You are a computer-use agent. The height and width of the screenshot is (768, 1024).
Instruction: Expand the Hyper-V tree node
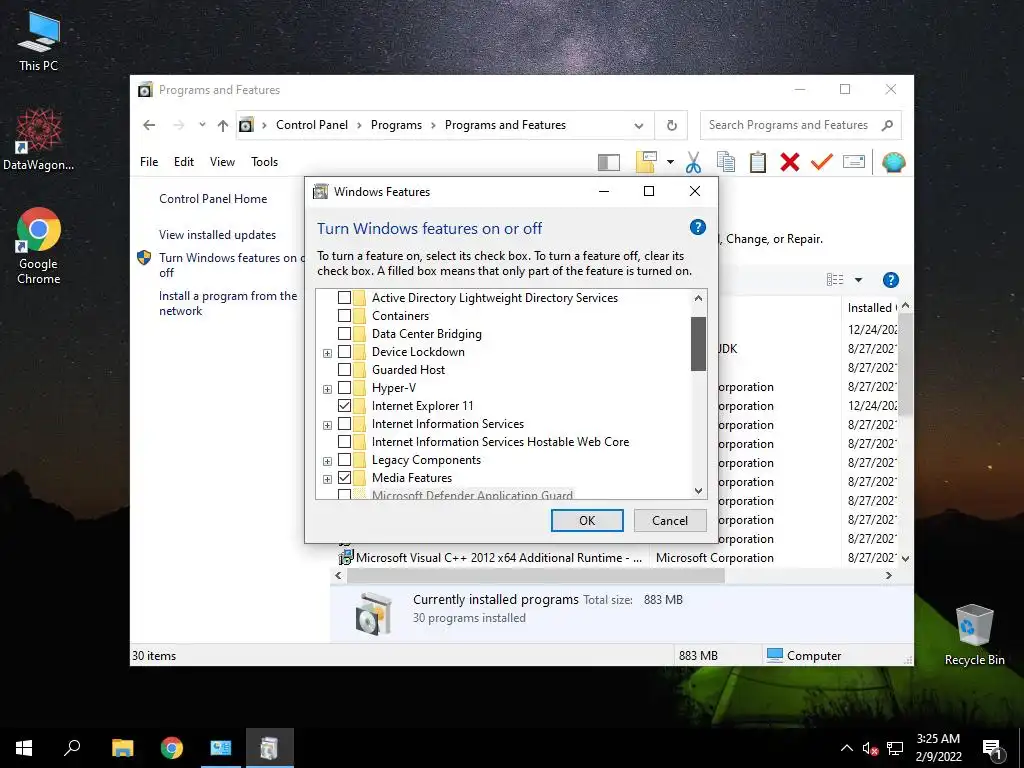(327, 389)
